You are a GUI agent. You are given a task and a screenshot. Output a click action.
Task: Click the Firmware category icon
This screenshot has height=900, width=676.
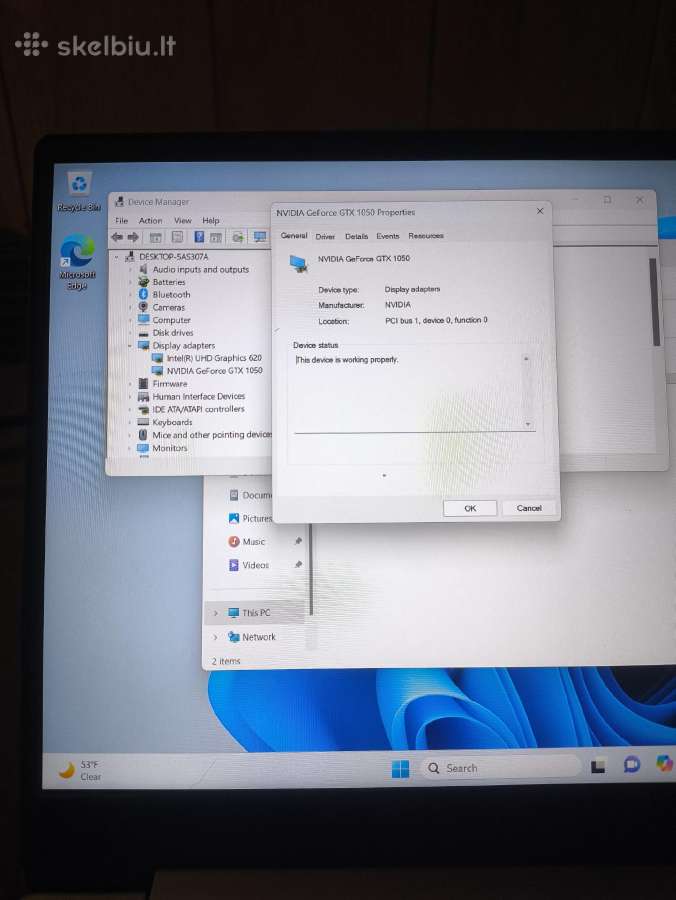(x=143, y=383)
